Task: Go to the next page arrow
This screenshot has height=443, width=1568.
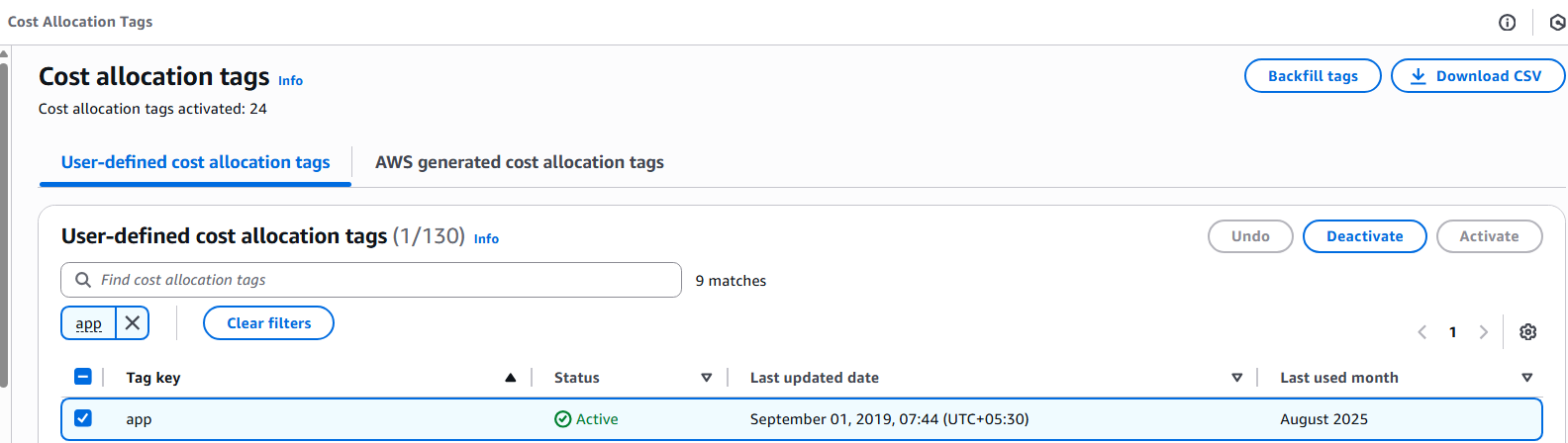Action: pyautogui.click(x=1483, y=332)
